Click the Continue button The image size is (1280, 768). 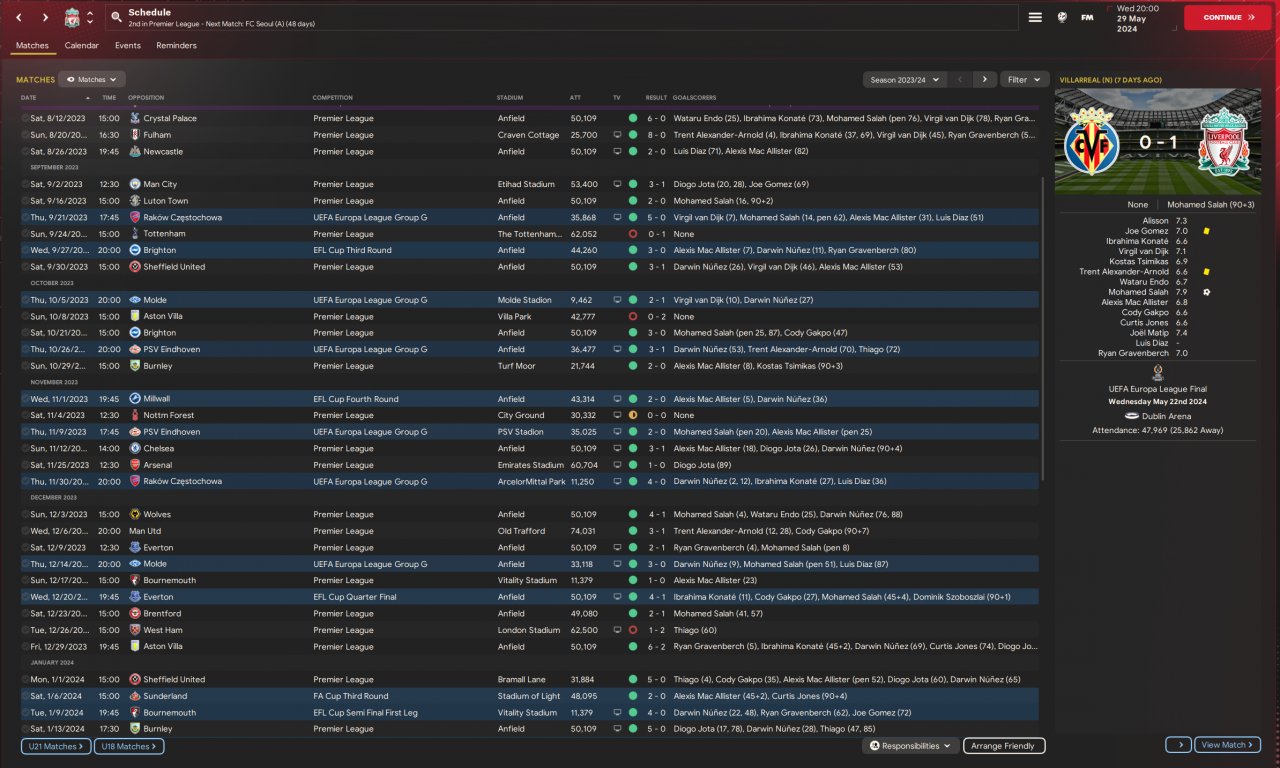pyautogui.click(x=1227, y=17)
